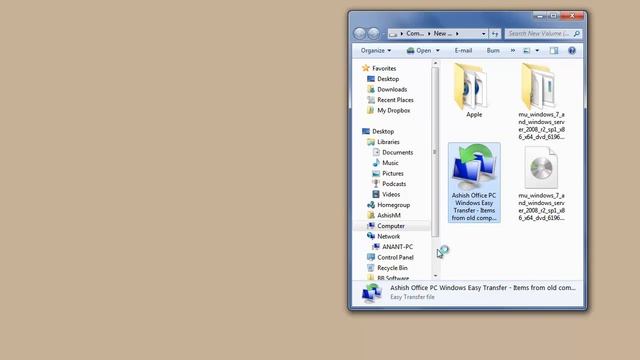
Task: Click the Easy Transfer icon in details pane
Action: pyautogui.click(x=372, y=293)
